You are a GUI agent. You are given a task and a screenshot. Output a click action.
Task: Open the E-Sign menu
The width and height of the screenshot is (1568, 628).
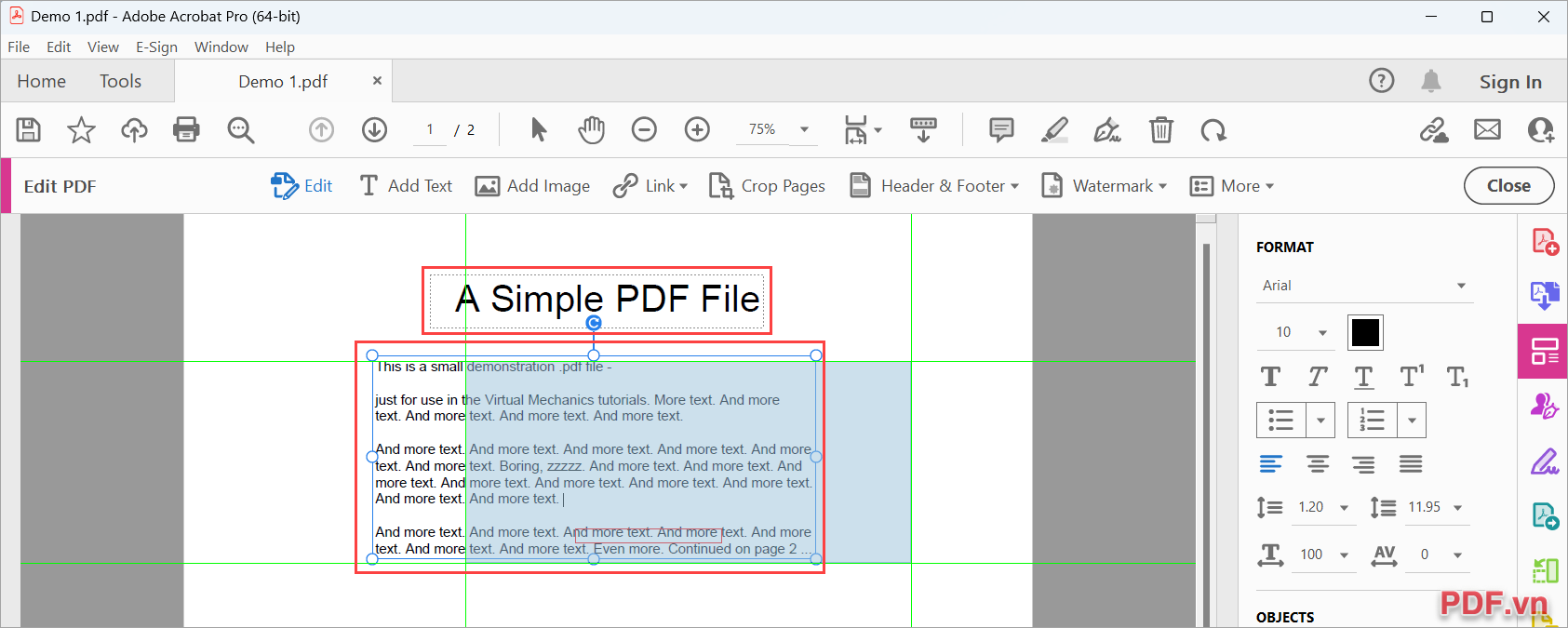(x=156, y=47)
